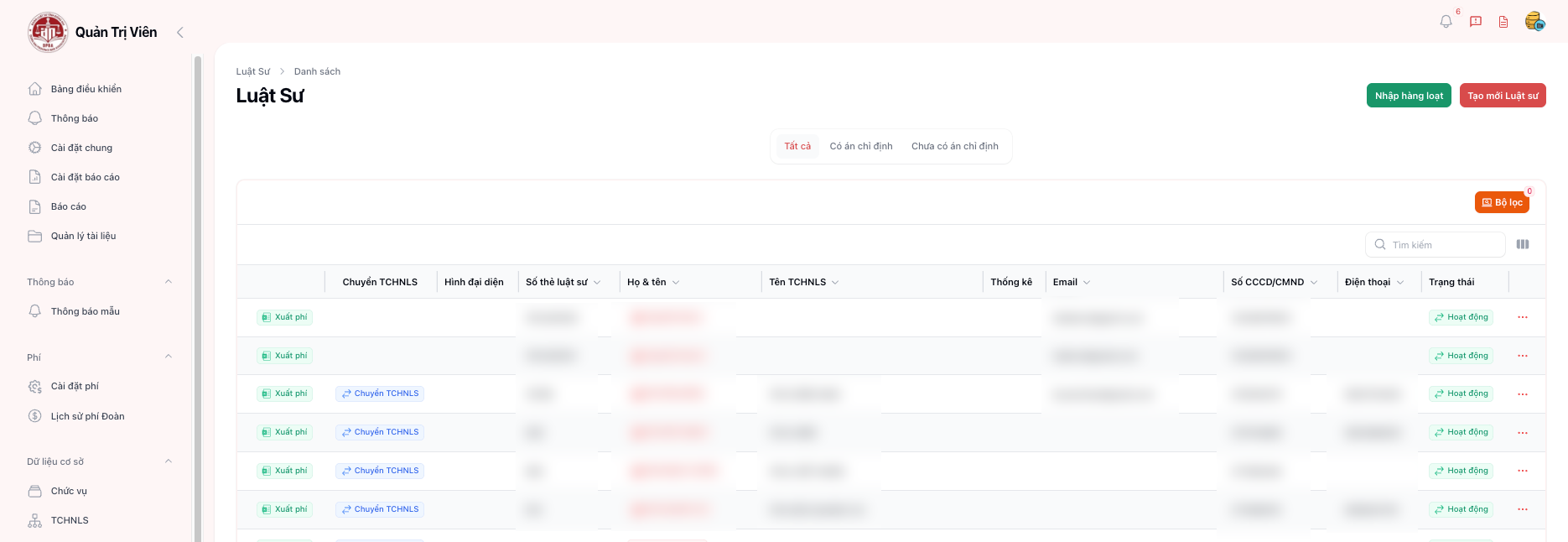Collapse the Phí sidebar section
Screen dimensions: 1568x542
[169, 357]
